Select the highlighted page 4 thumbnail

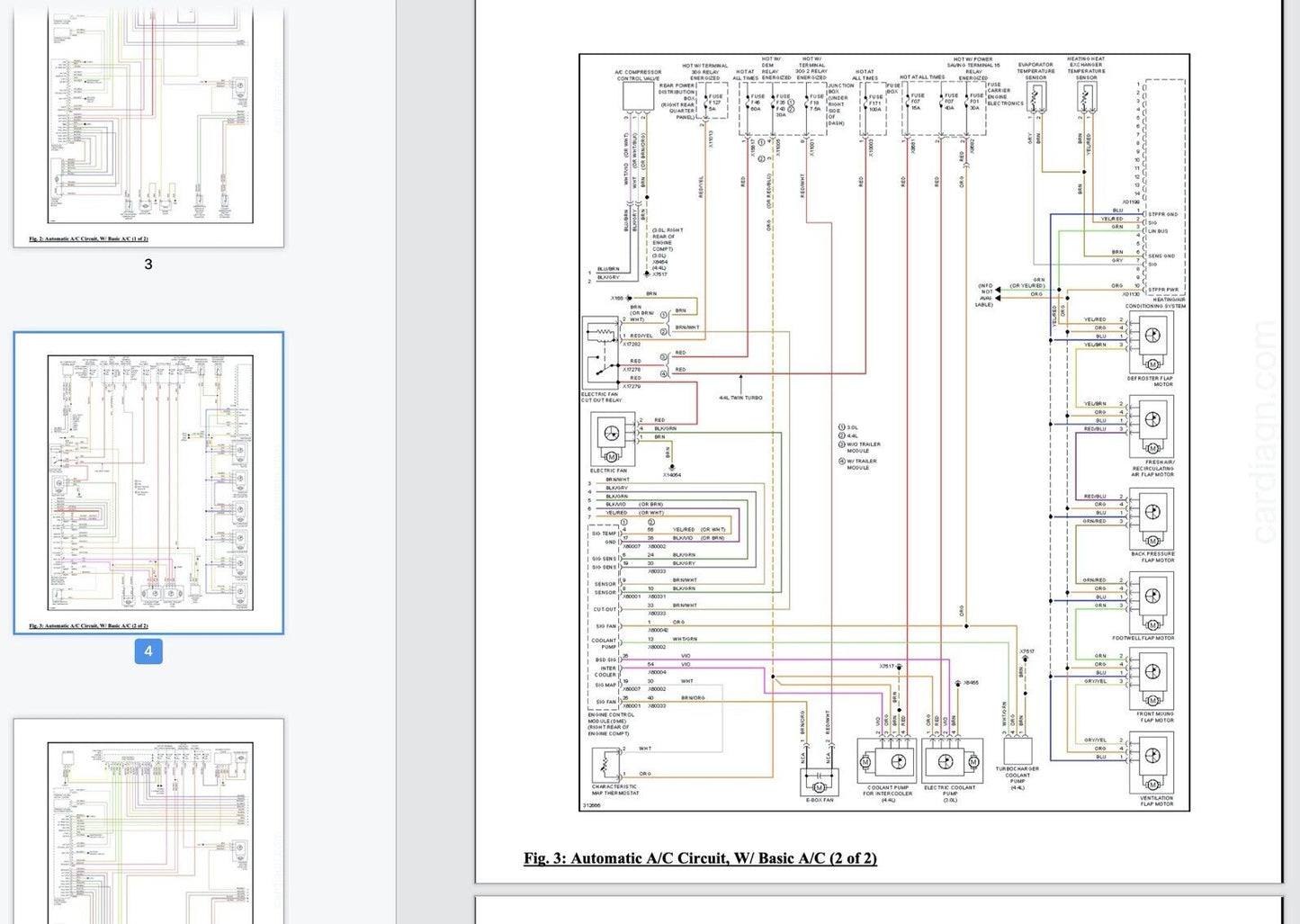pyautogui.click(x=148, y=482)
